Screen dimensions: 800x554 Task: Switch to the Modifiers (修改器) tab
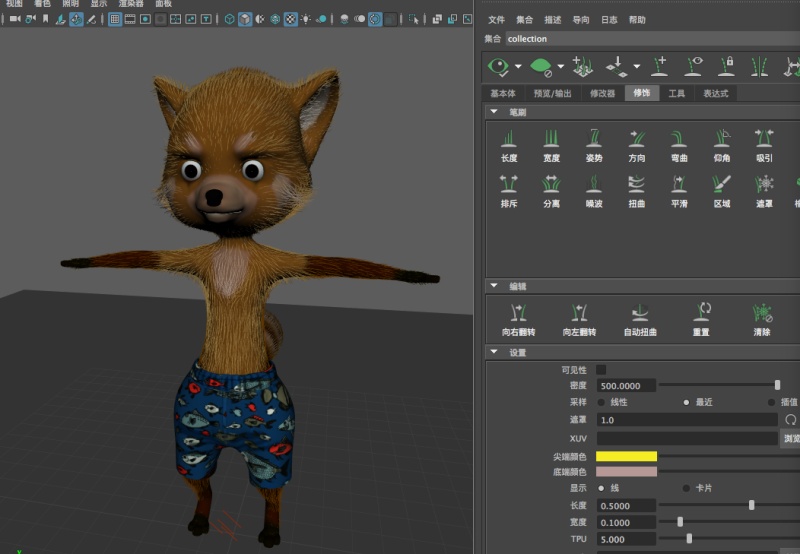point(603,93)
